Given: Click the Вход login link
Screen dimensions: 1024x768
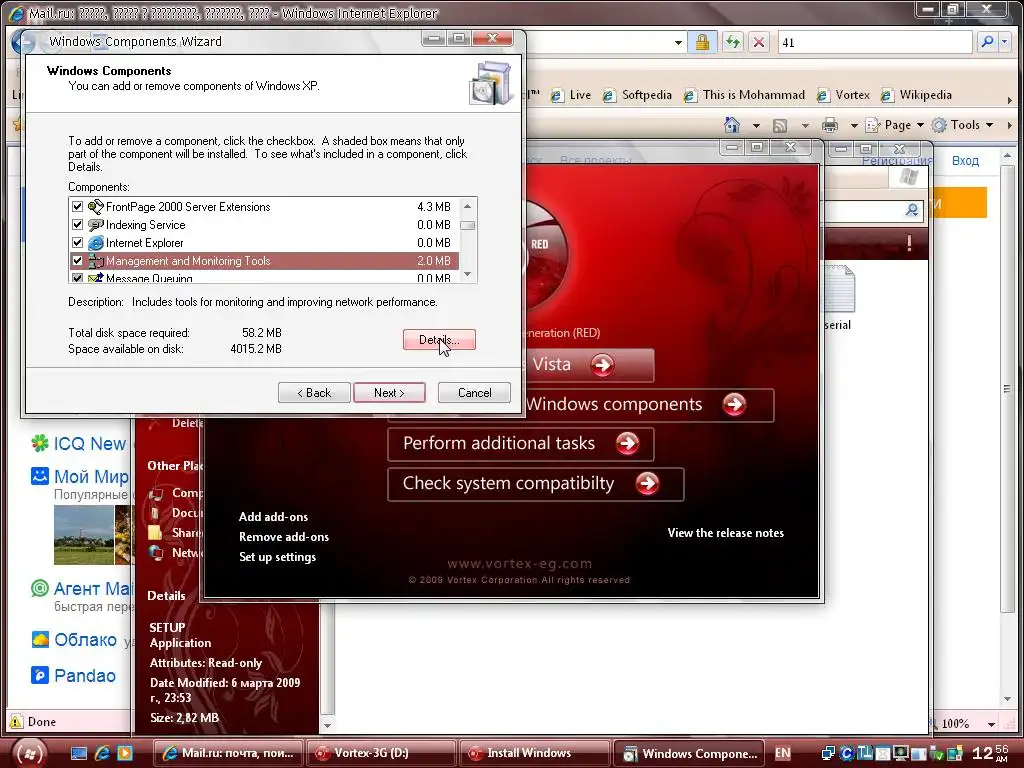Looking at the screenshot, I should point(965,161).
